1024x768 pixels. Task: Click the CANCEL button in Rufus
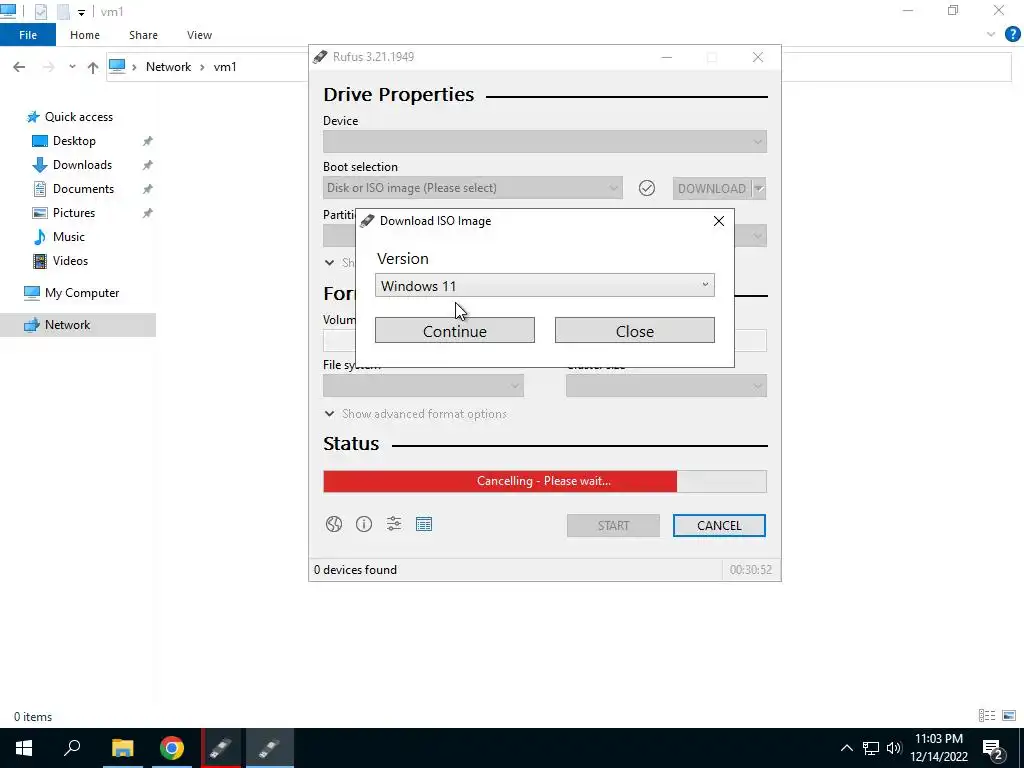point(719,526)
